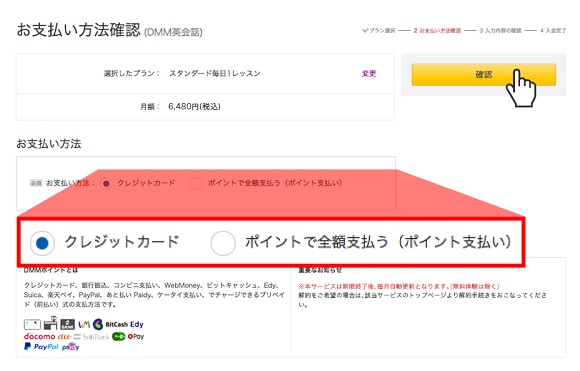This screenshot has width=580, height=371.
Task: Select the small クレジットカード radio button
Action: coord(106,183)
